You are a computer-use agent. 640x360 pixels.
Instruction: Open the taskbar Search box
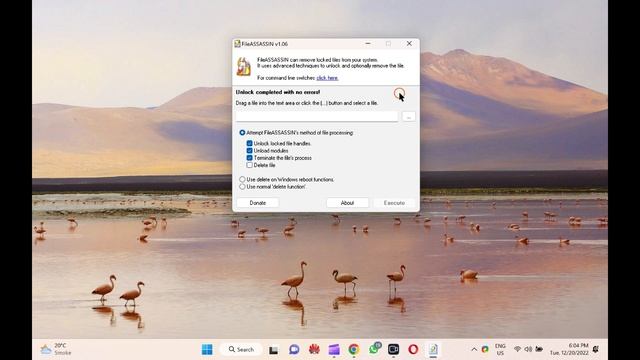[241, 349]
